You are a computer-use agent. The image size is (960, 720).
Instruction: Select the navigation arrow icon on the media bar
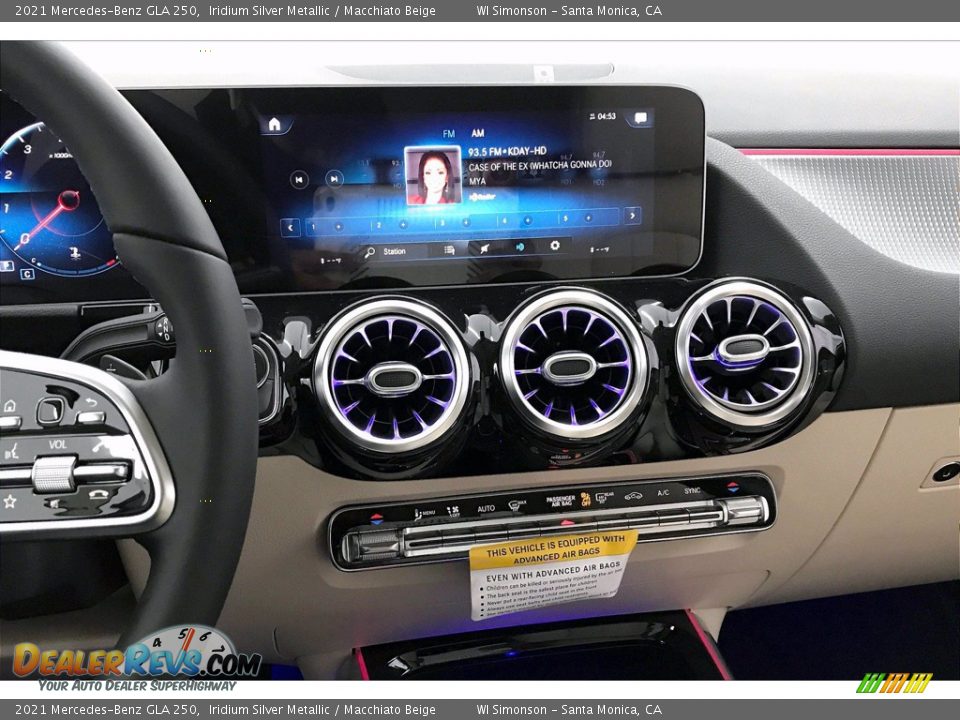click(x=483, y=247)
